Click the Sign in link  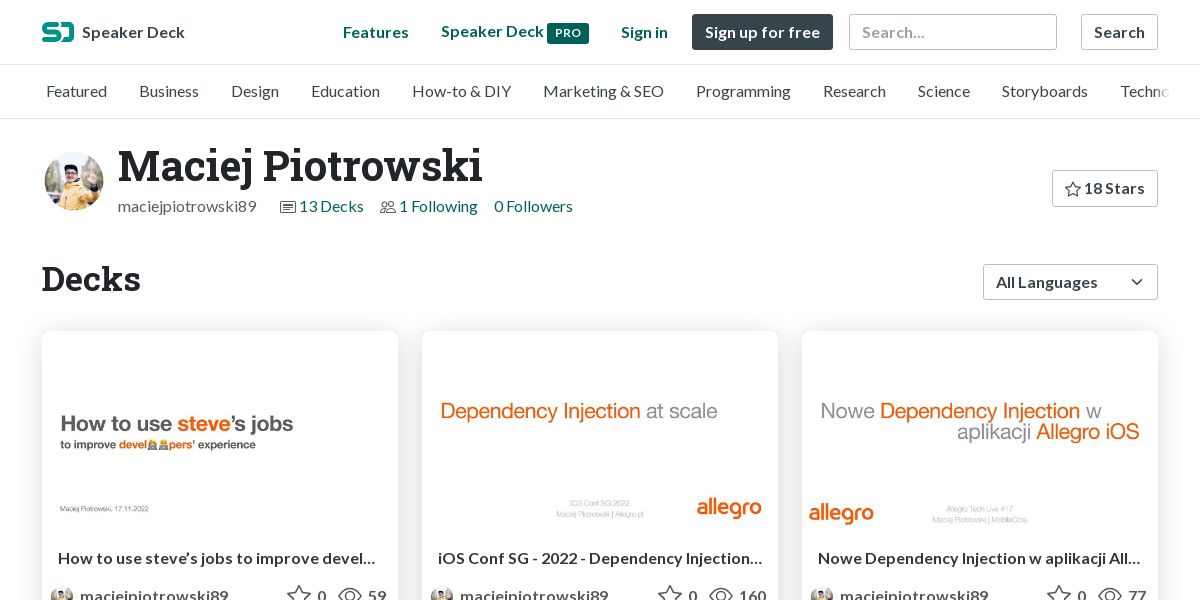644,32
